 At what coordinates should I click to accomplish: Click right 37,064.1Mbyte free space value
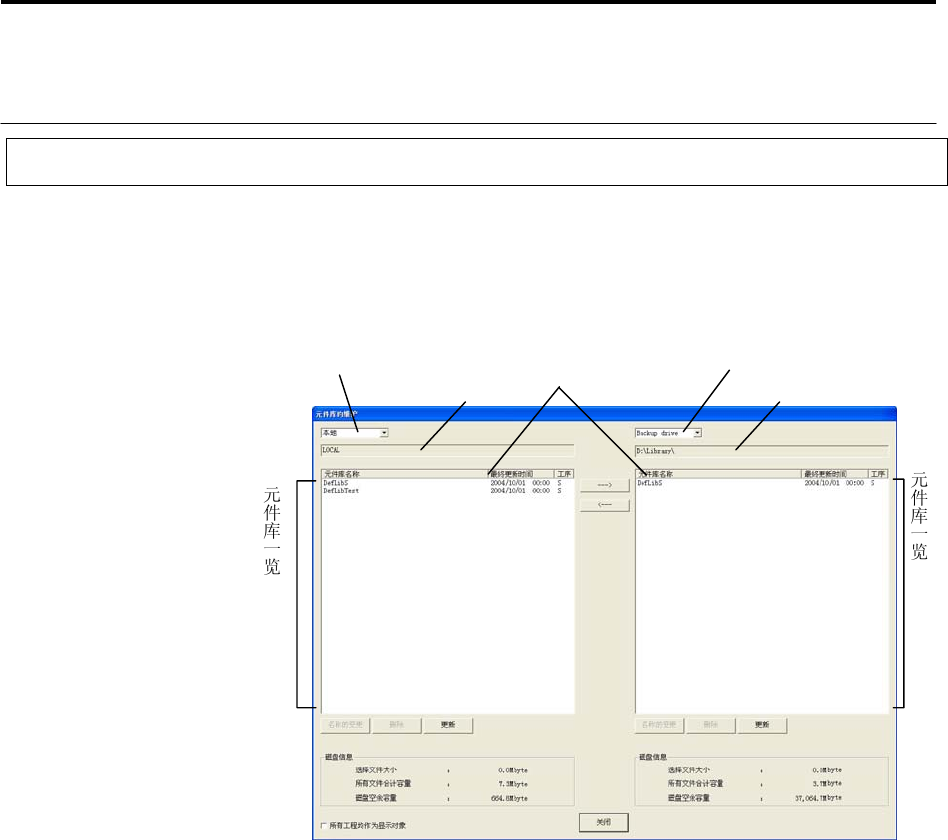(x=818, y=798)
